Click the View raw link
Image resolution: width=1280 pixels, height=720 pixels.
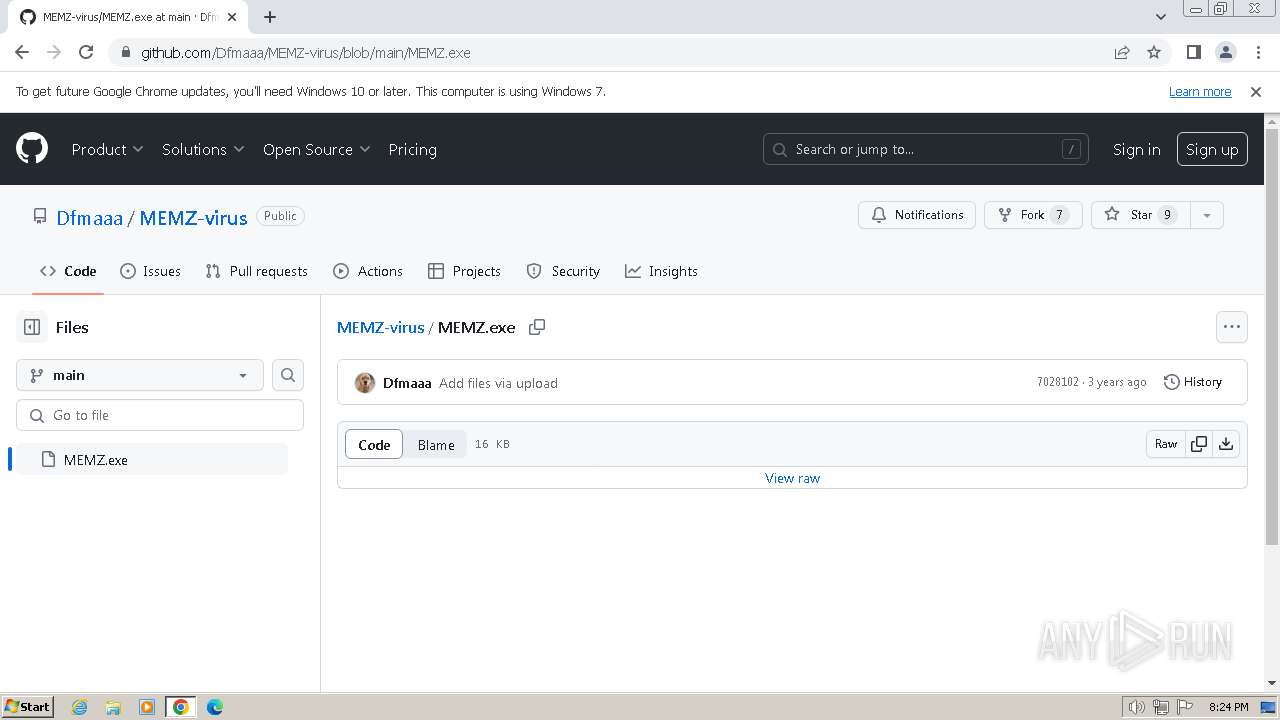tap(792, 478)
